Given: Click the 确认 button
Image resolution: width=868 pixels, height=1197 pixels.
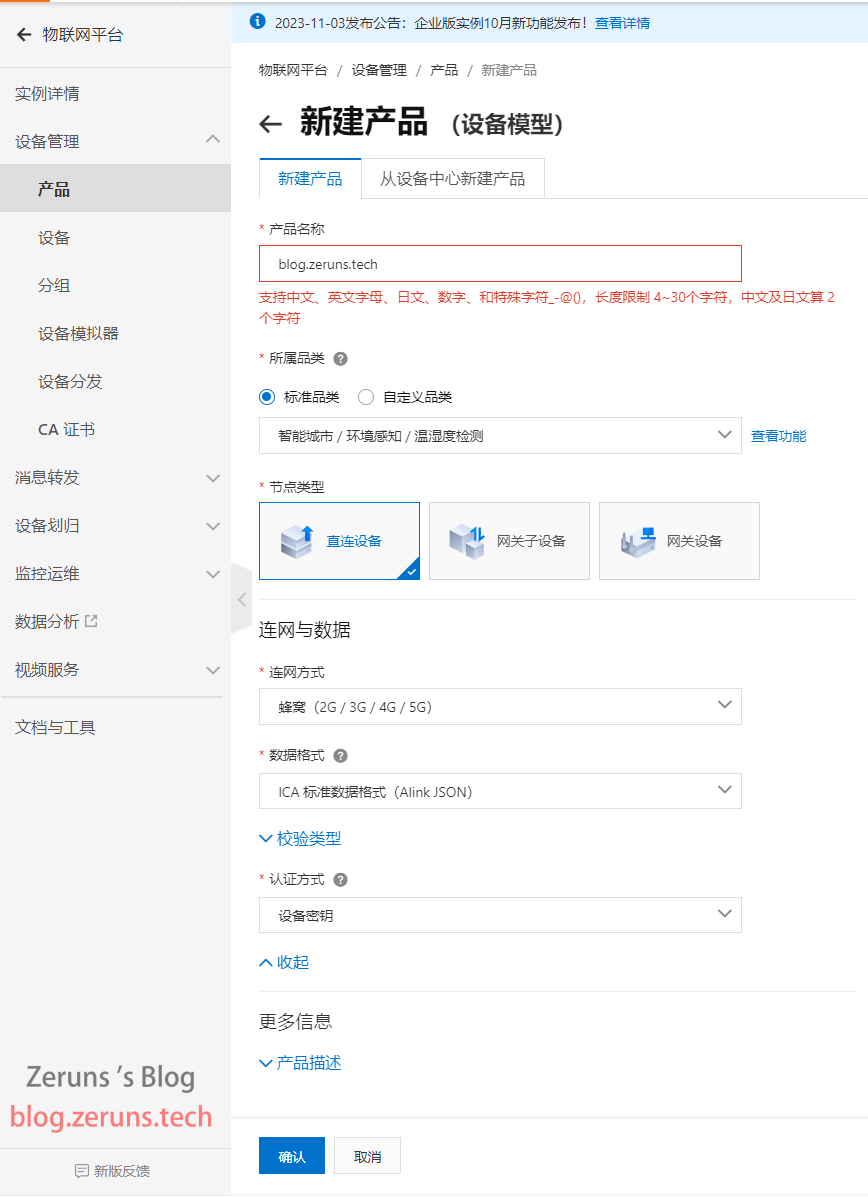Looking at the screenshot, I should (292, 1156).
